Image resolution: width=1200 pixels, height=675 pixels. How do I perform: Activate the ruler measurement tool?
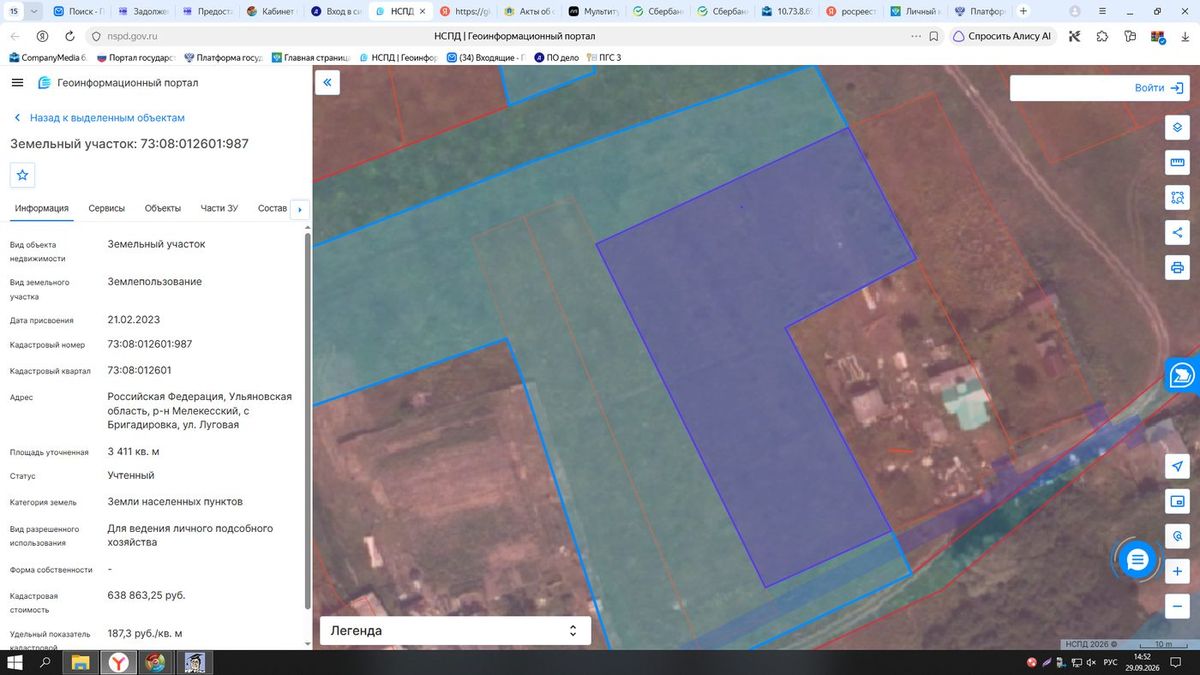click(1177, 163)
